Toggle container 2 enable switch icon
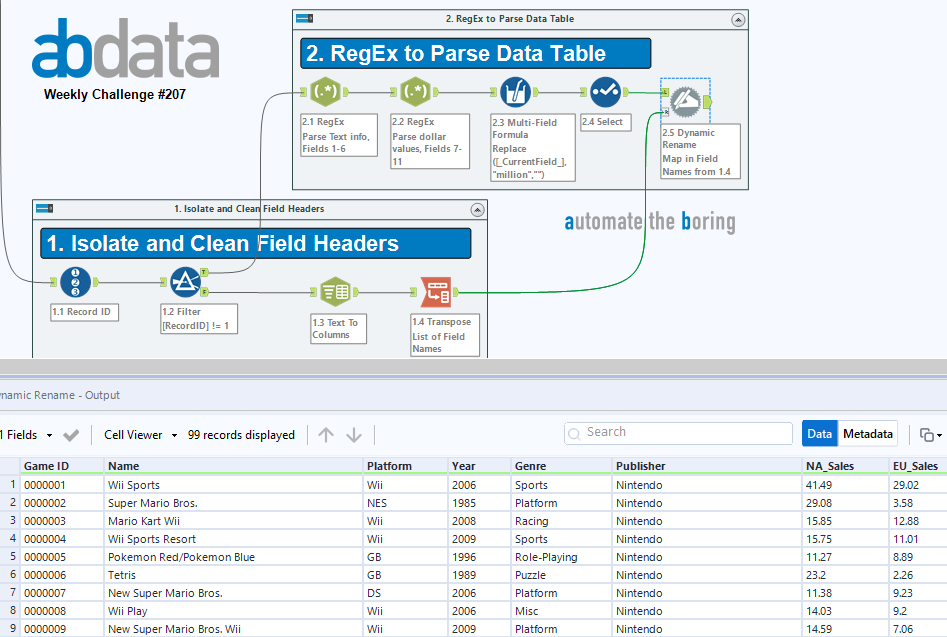947x637 pixels. (304, 19)
